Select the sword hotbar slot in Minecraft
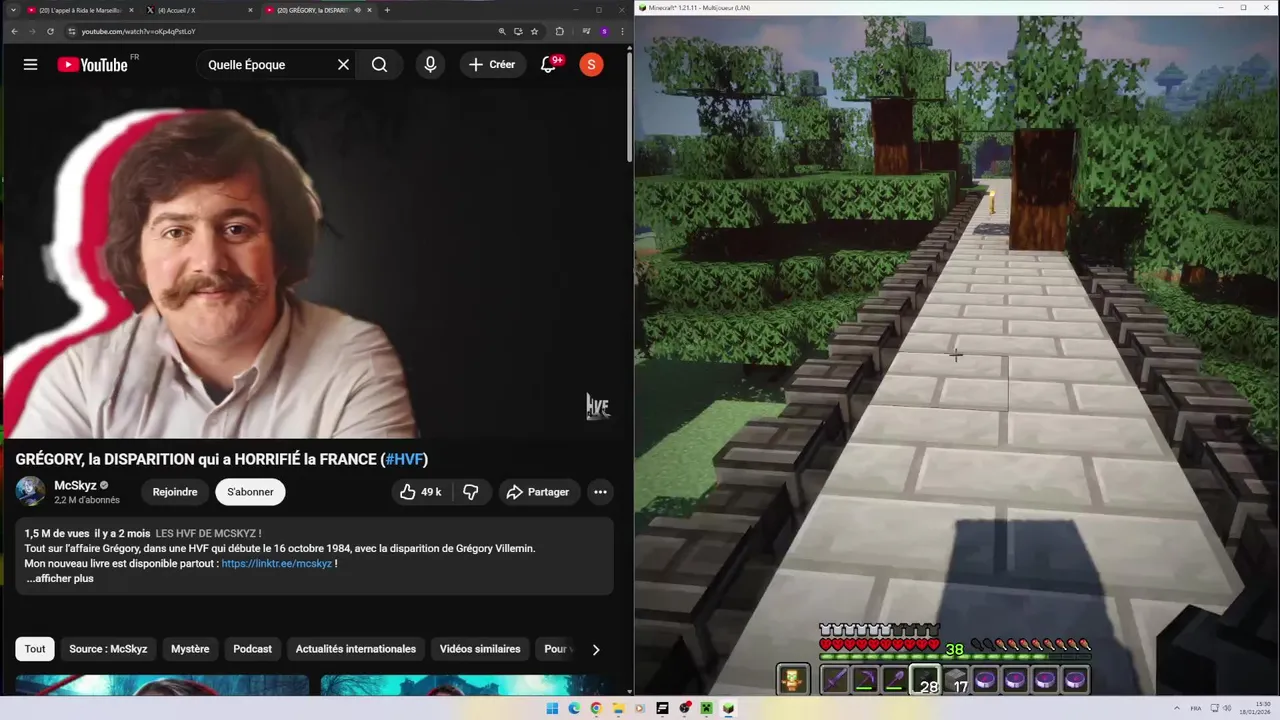The image size is (1280, 720). (834, 681)
